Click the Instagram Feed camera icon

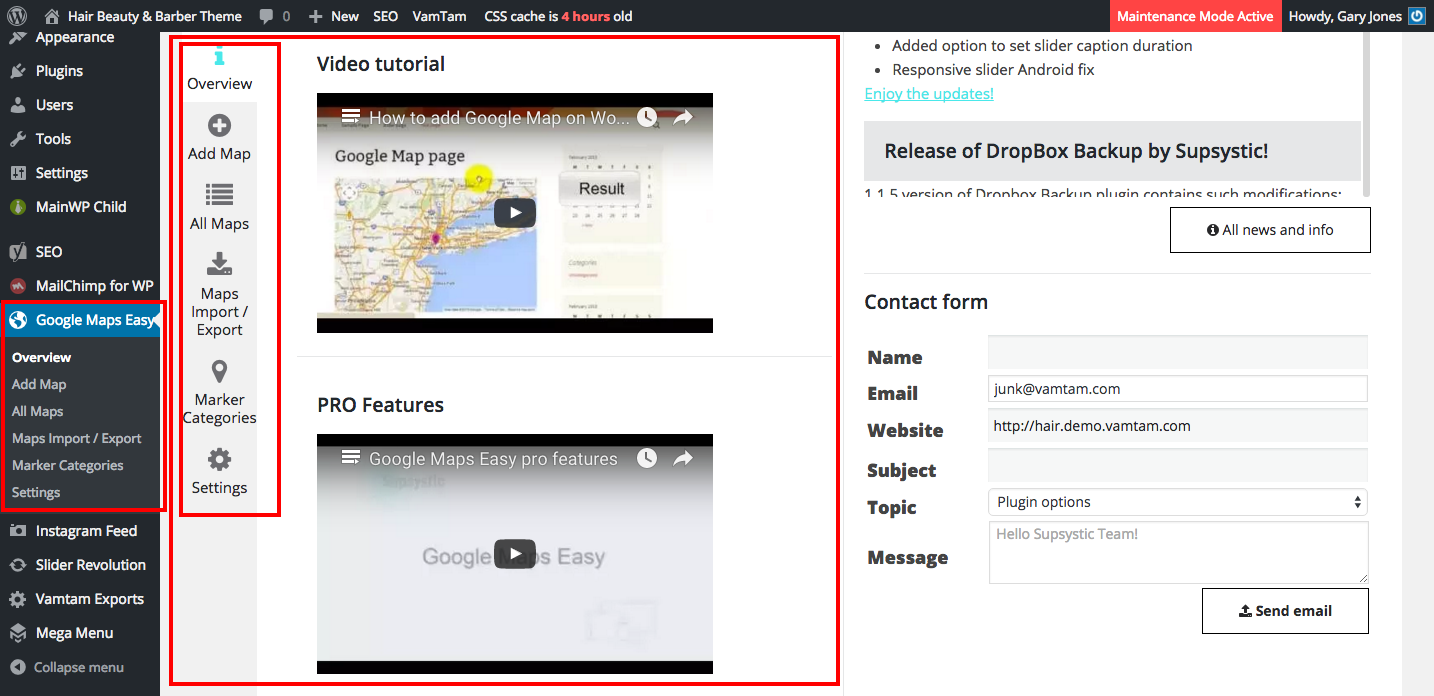click(x=17, y=531)
